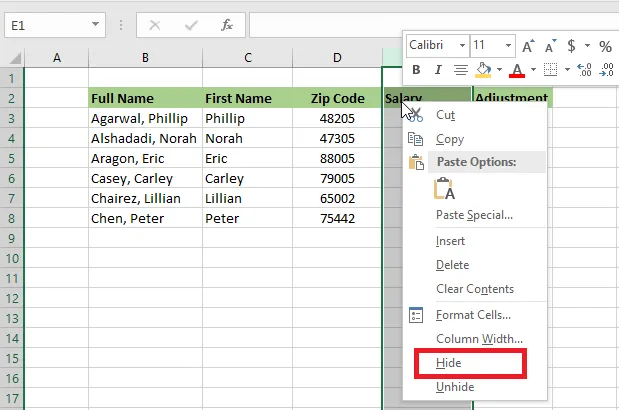Click the Zip Code header cell
Screen dimensions: 619x410
click(x=337, y=98)
